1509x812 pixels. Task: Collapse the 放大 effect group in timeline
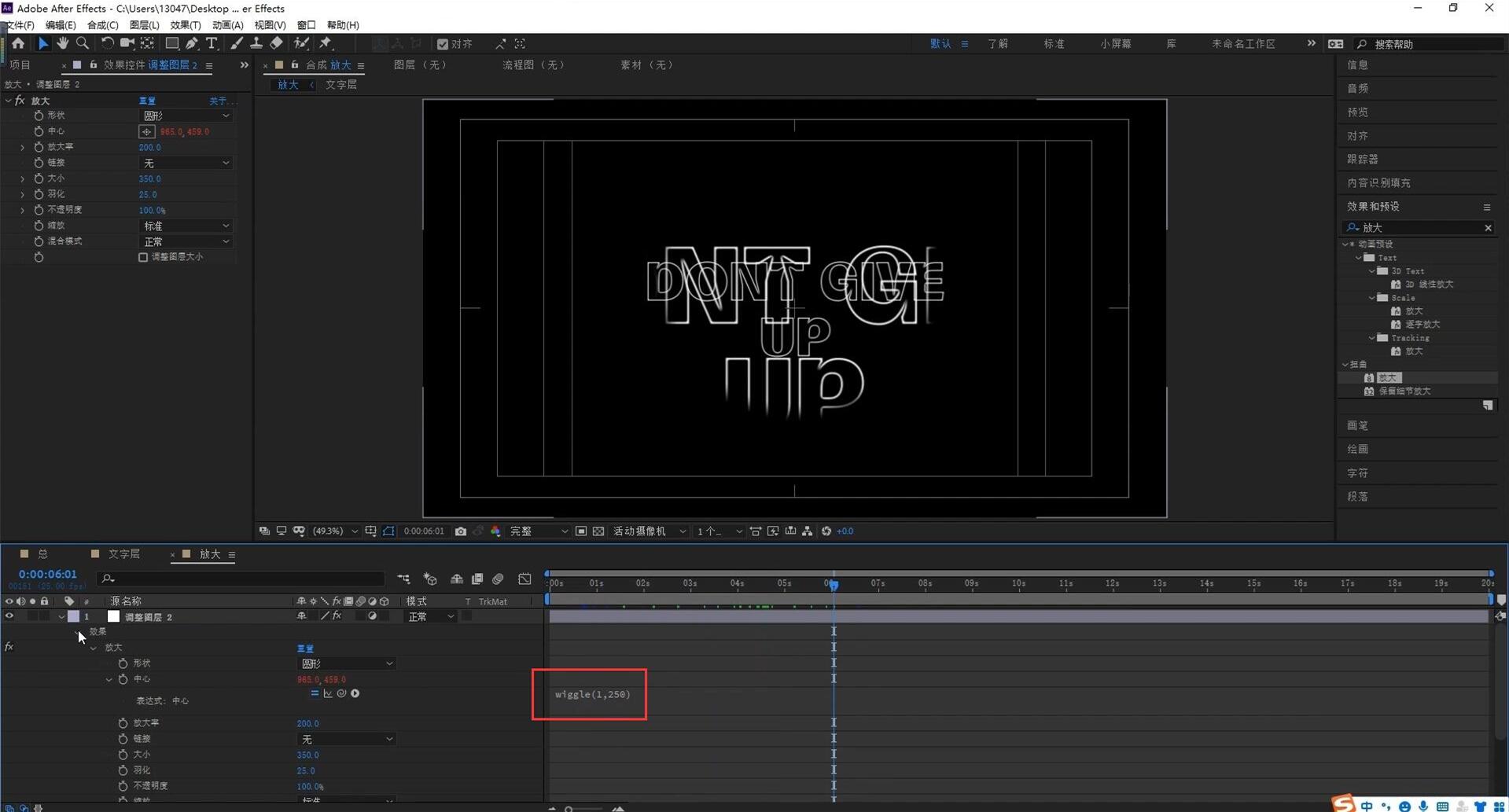[94, 648]
